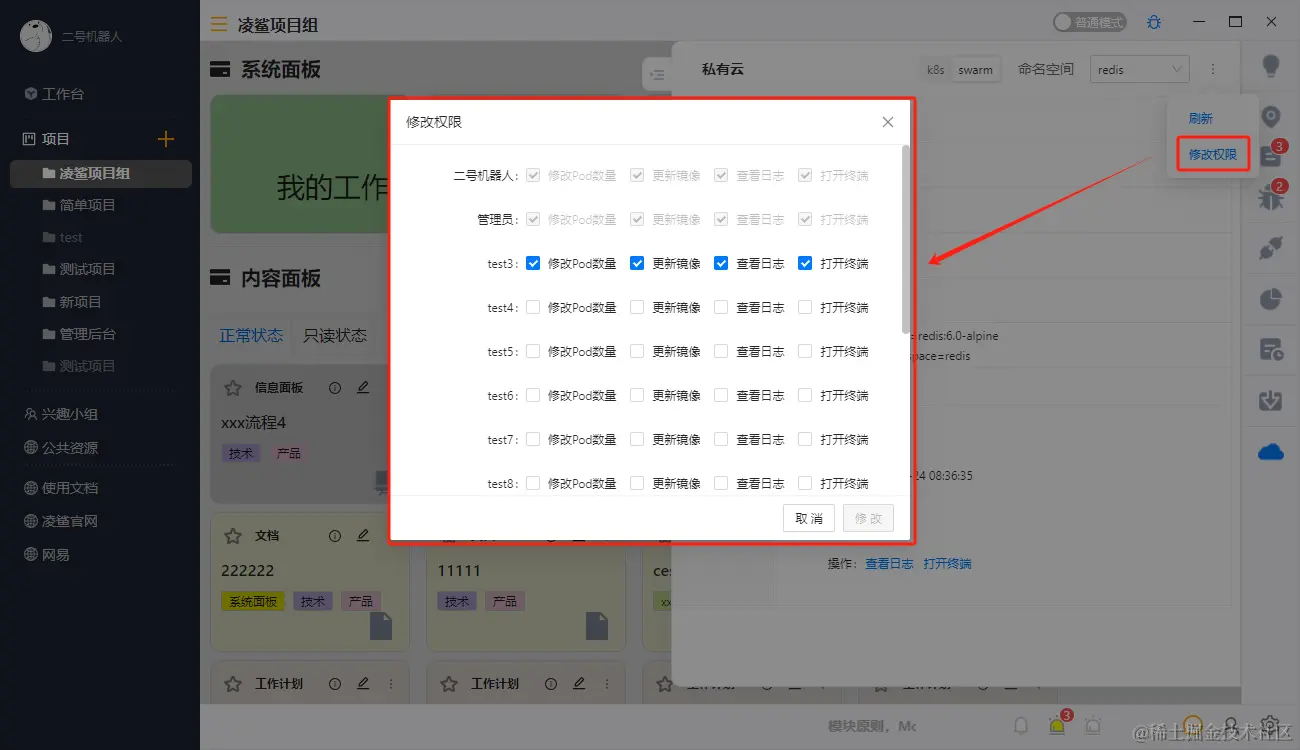Screen dimensions: 1300x750
Task: Select the swarm tab
Action: pyautogui.click(x=975, y=70)
